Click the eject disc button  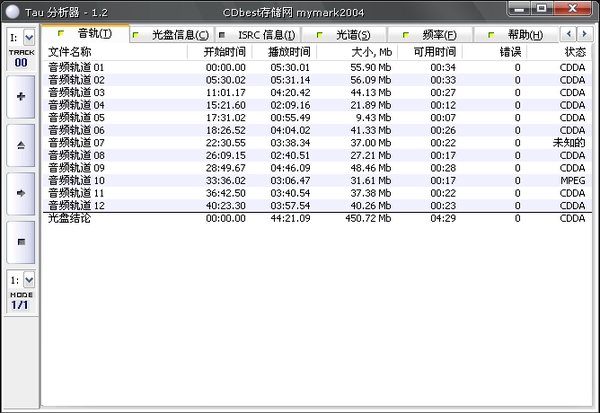click(21, 145)
